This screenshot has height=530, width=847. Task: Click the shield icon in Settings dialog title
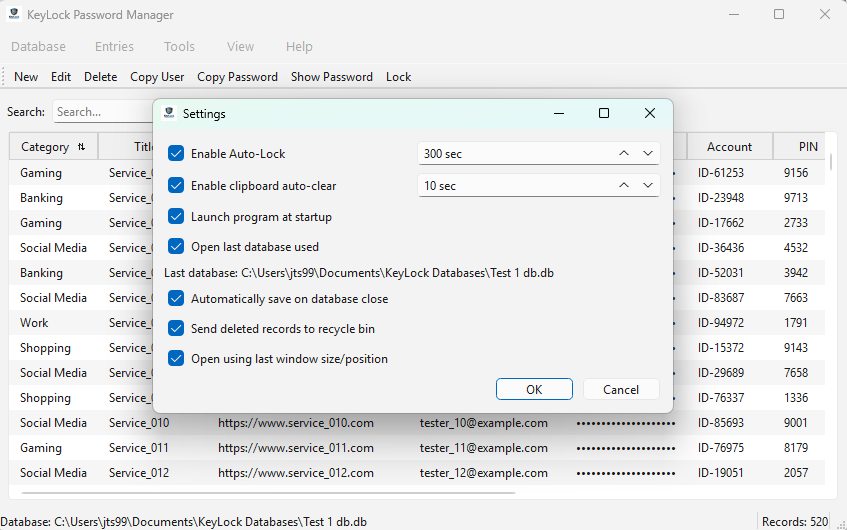tap(169, 114)
